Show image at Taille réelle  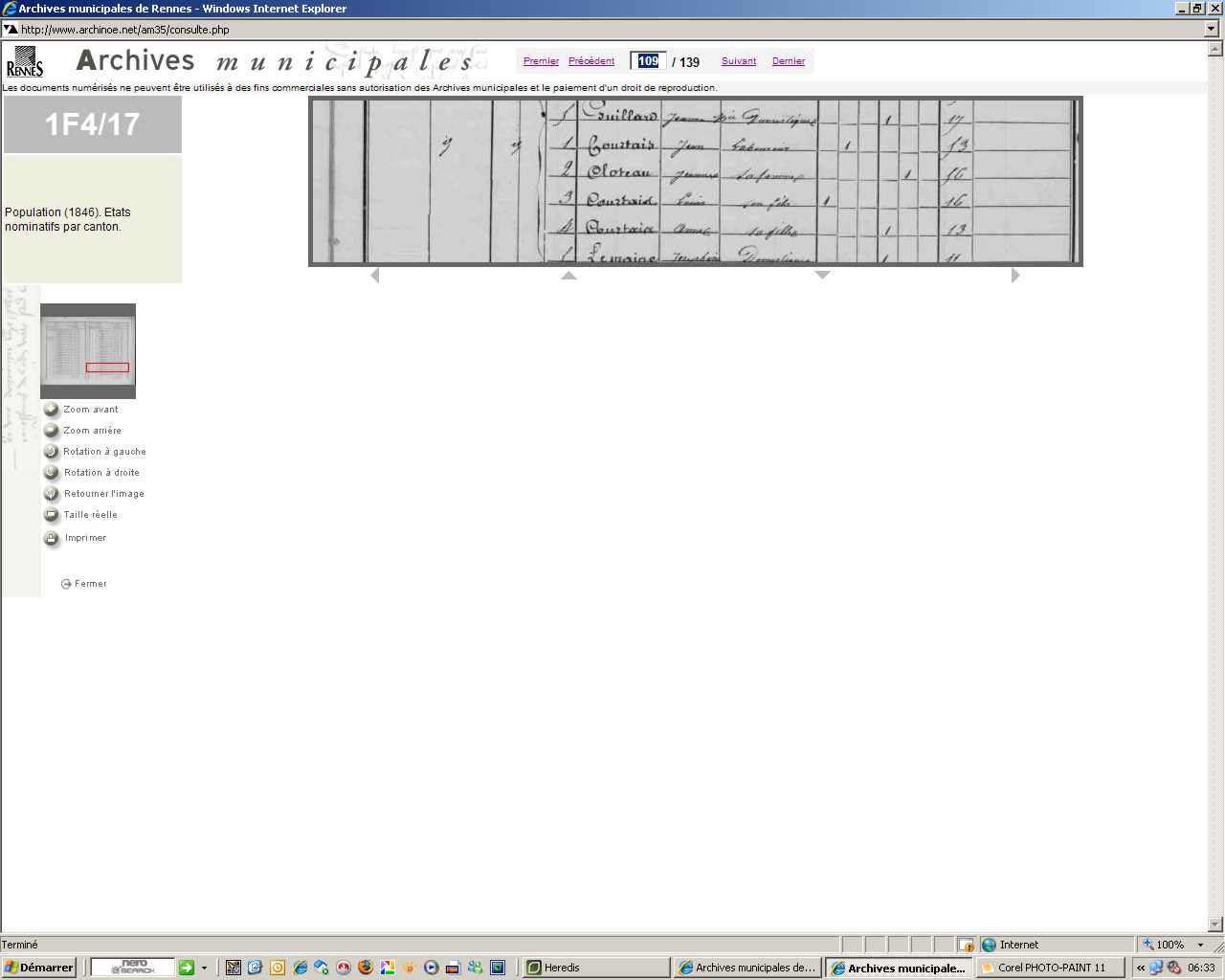tap(52, 515)
